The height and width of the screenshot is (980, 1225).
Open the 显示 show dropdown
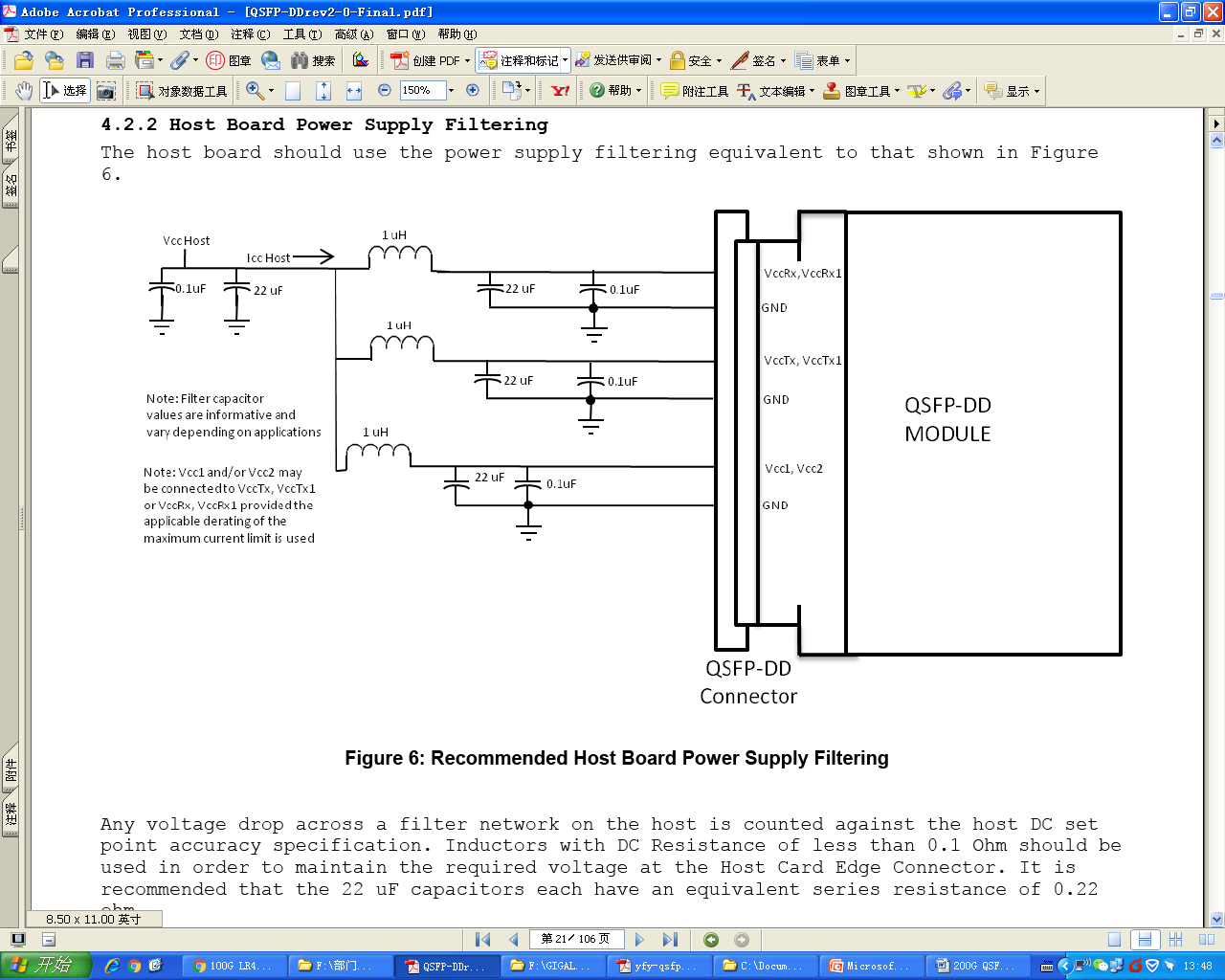[1036, 92]
